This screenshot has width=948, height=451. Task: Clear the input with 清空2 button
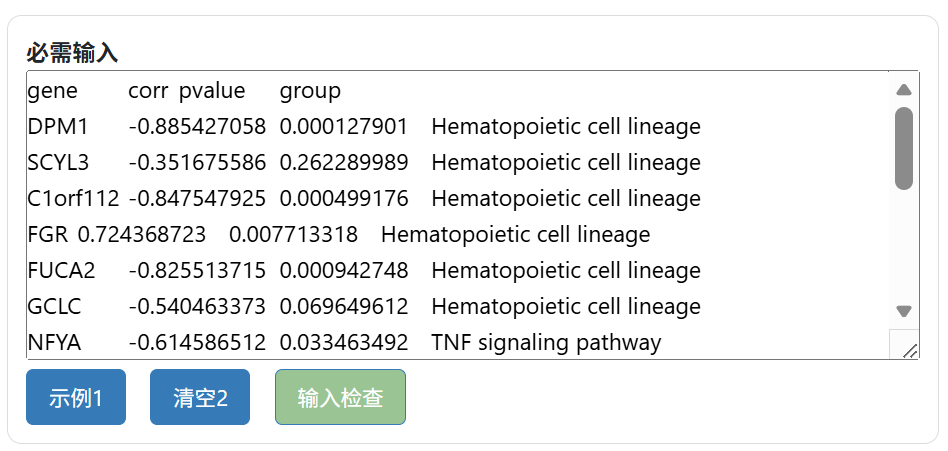pyautogui.click(x=200, y=397)
